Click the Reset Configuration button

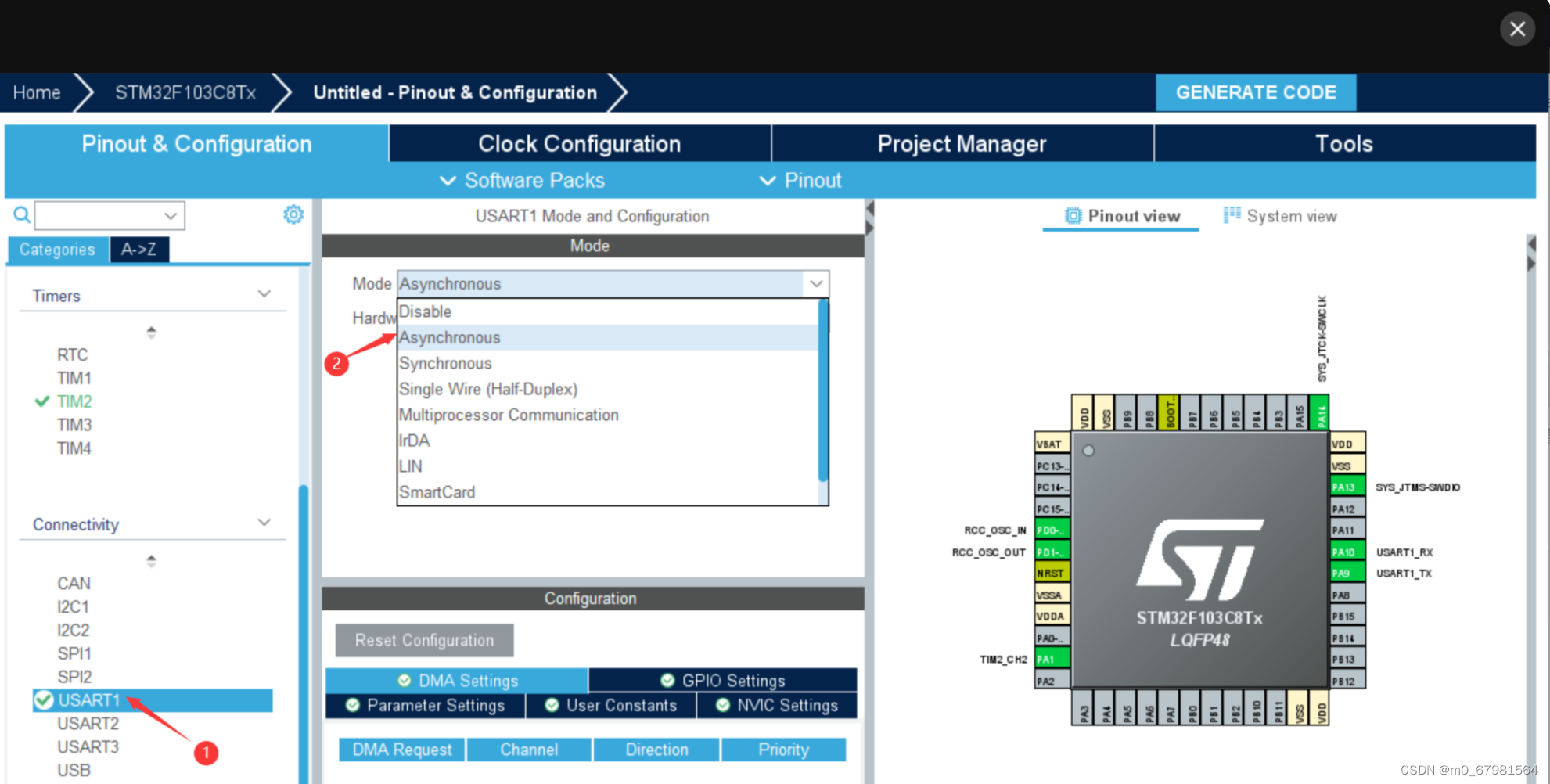[425, 640]
